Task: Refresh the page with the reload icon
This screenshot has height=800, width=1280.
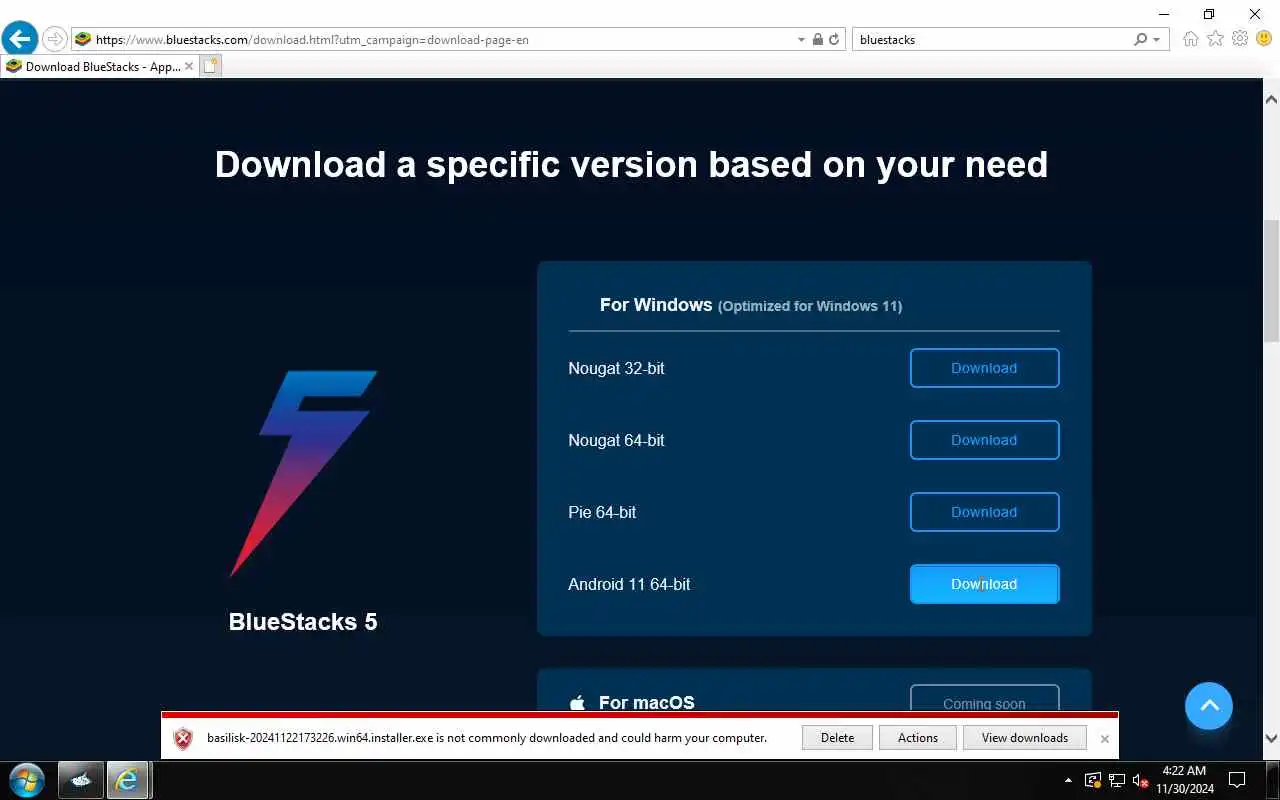Action: click(x=833, y=39)
